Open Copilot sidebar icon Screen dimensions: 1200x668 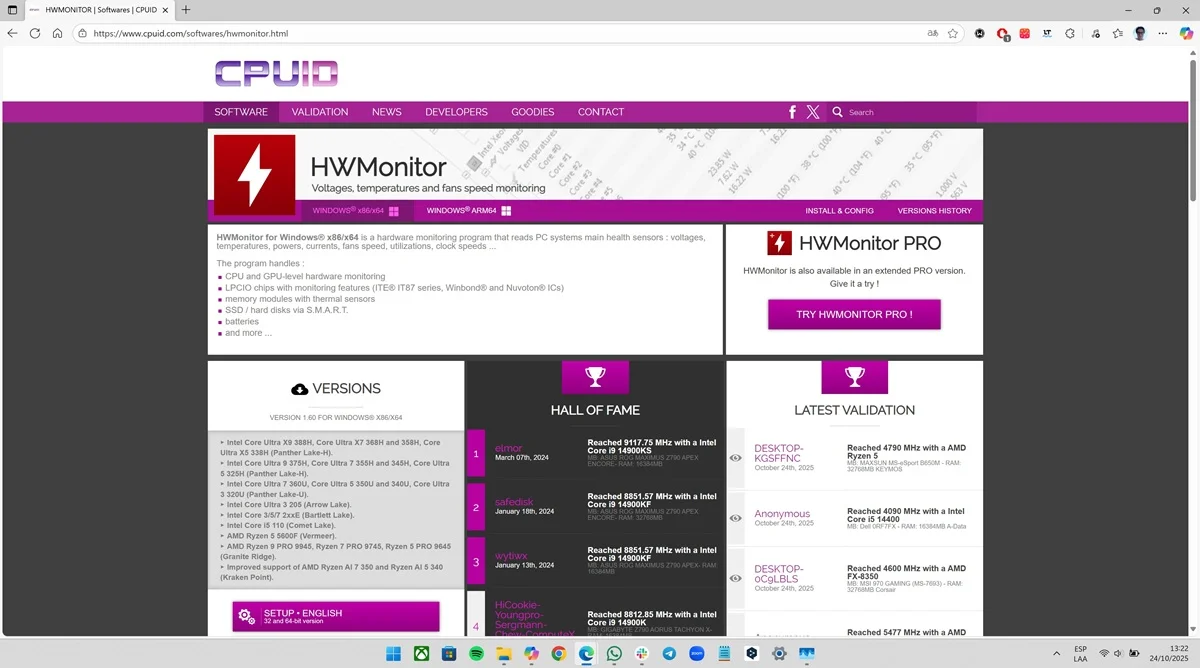coord(1186,33)
